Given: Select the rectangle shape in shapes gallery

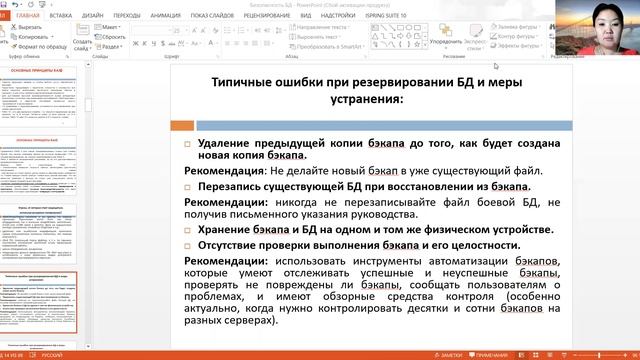Looking at the screenshot, I should click(x=400, y=28).
